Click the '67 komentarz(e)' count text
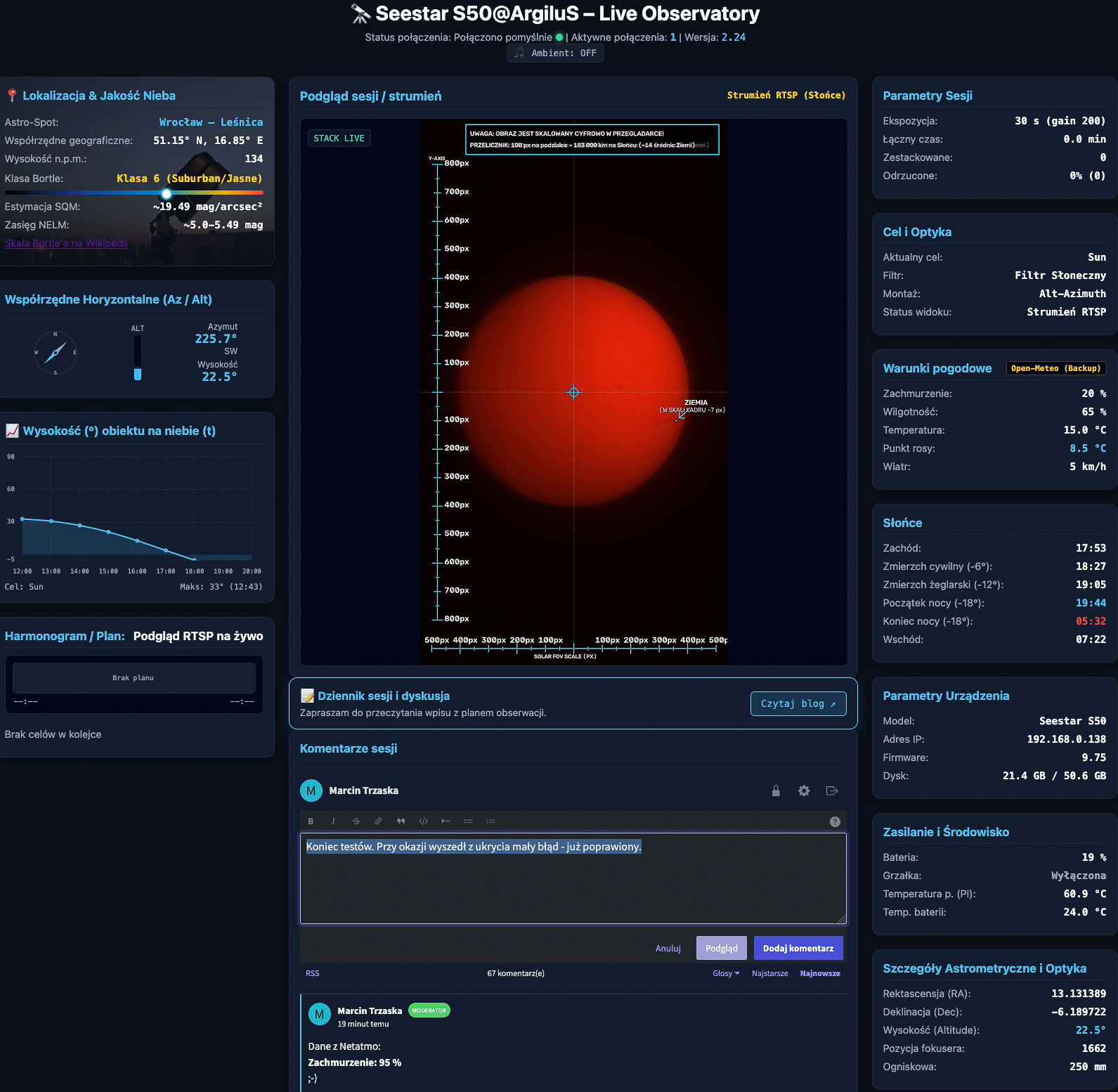Viewport: 1118px width, 1092px height. (516, 973)
